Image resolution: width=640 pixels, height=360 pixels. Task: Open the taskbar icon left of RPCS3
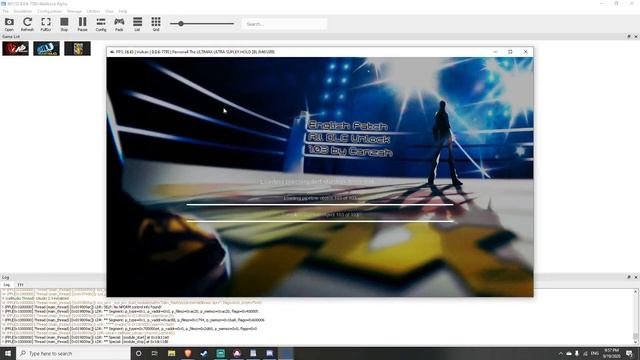(269, 353)
